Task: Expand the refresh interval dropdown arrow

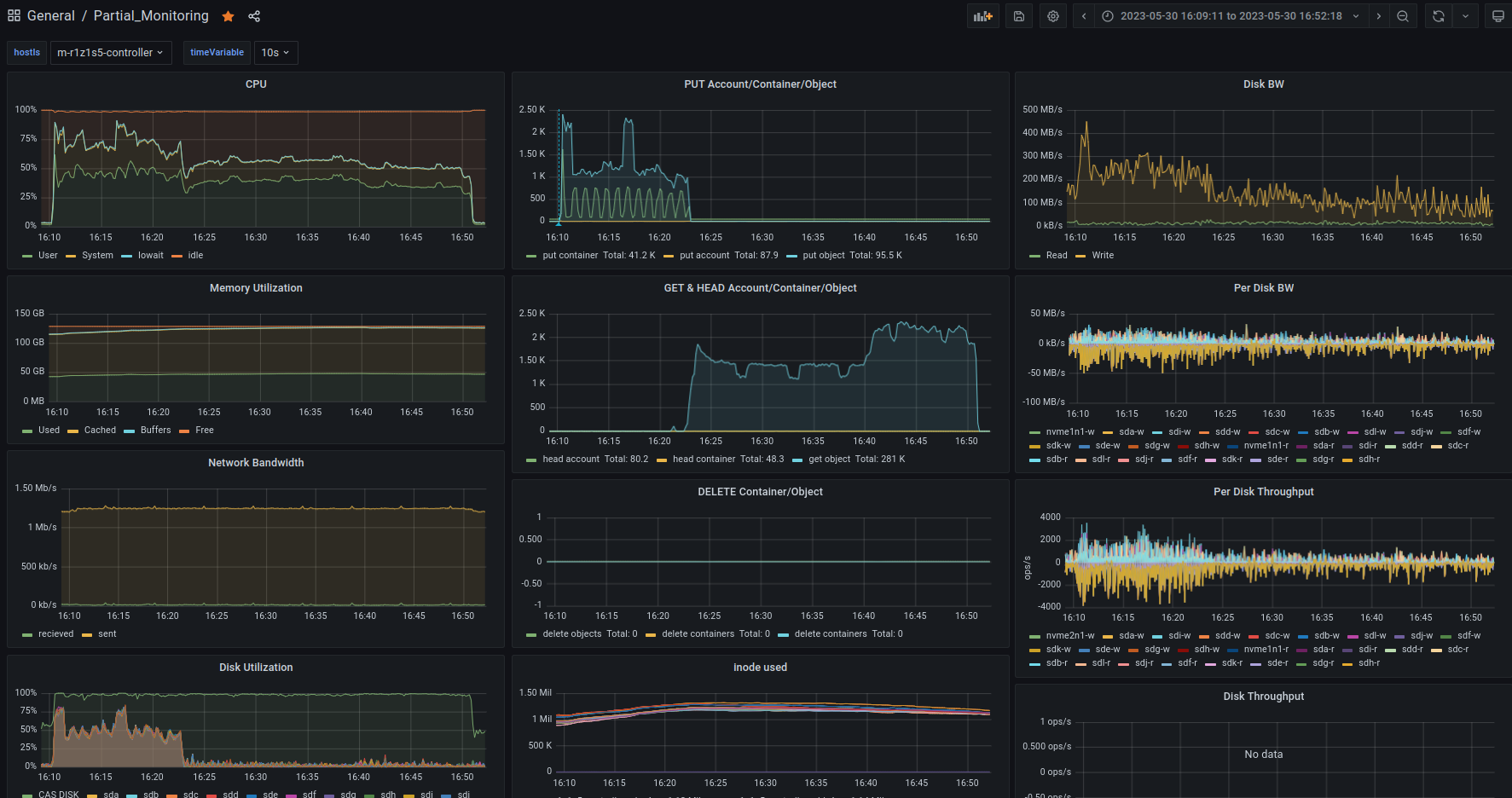Action: (x=1465, y=16)
